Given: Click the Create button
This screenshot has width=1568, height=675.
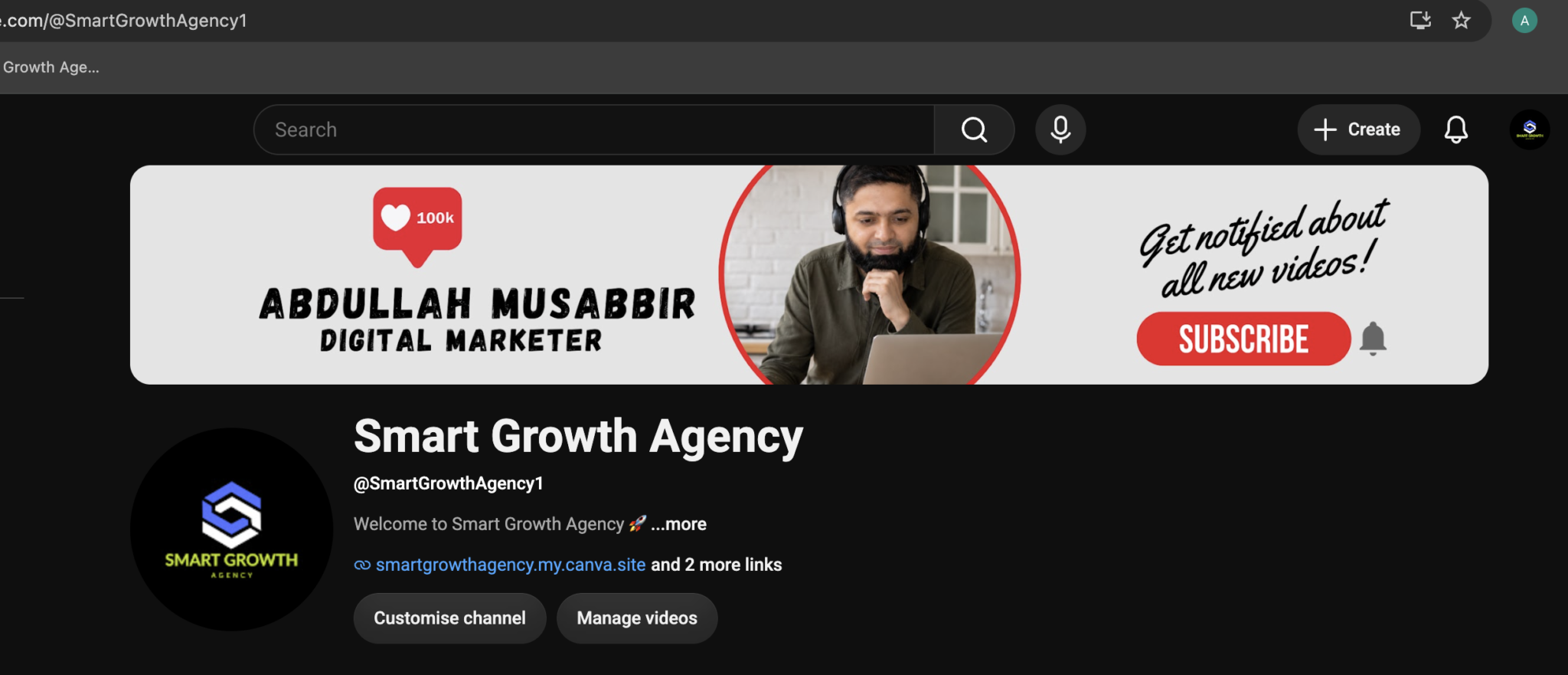Looking at the screenshot, I should [x=1358, y=129].
